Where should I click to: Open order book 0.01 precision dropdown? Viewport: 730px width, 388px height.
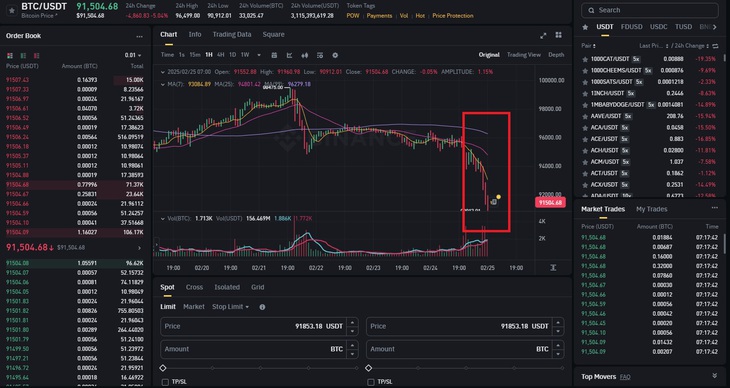click(x=133, y=55)
